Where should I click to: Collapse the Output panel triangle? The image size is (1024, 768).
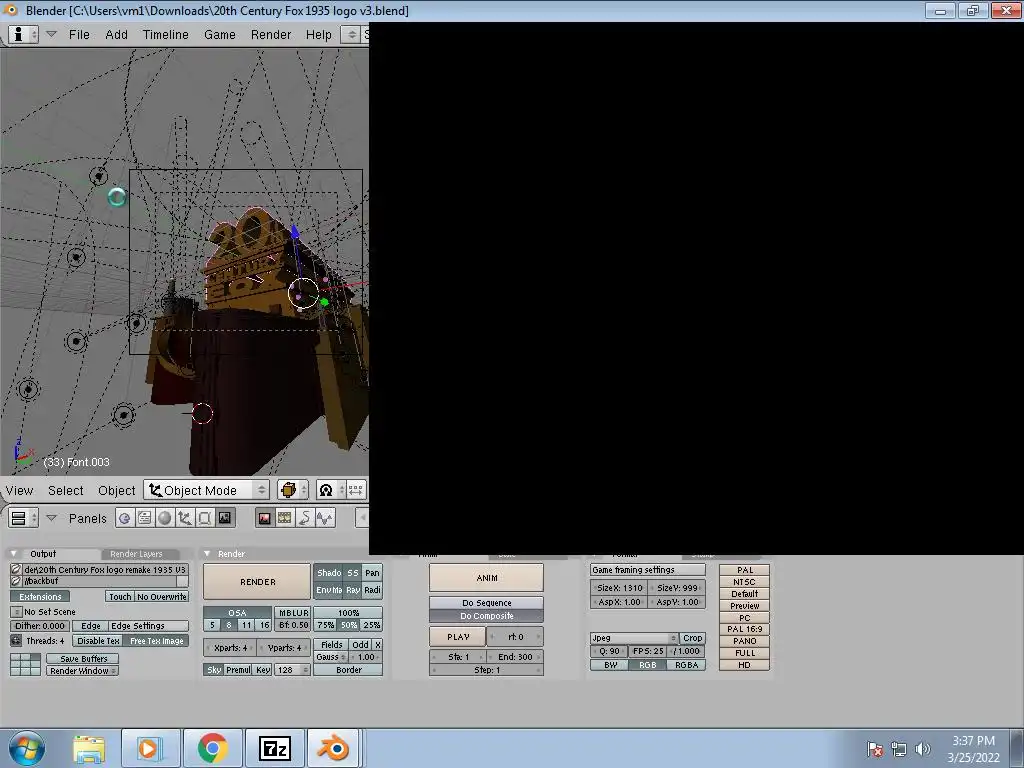tap(13, 553)
